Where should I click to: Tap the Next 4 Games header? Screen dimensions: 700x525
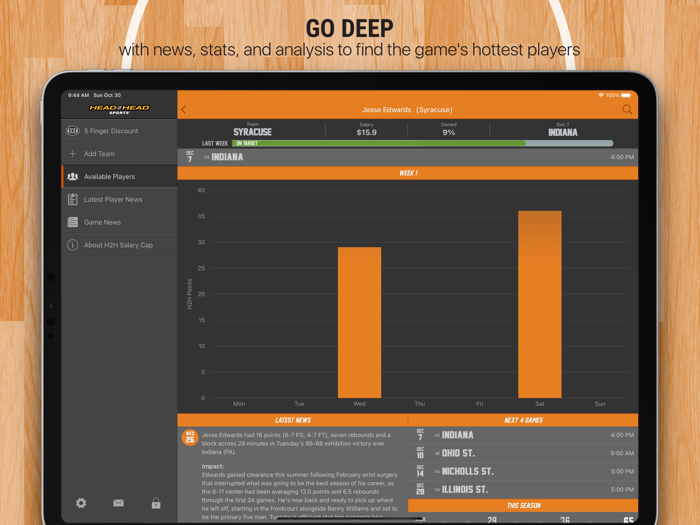coord(523,420)
